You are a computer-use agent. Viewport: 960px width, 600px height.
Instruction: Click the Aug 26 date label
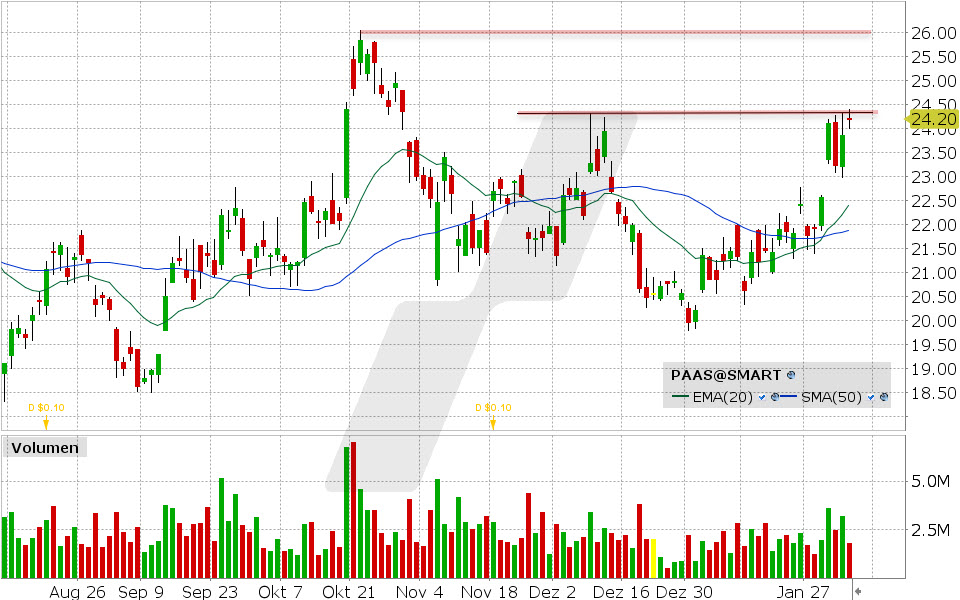[x=77, y=592]
